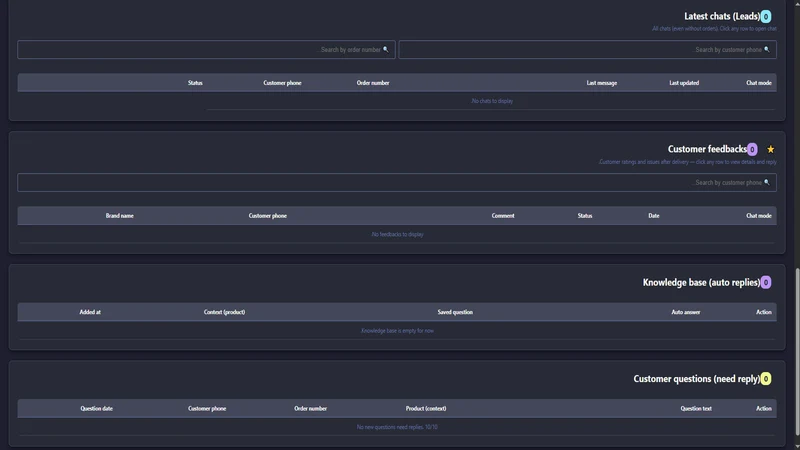Click the Knowledge base (auto replies) heading
The width and height of the screenshot is (800, 450).
coord(702,282)
